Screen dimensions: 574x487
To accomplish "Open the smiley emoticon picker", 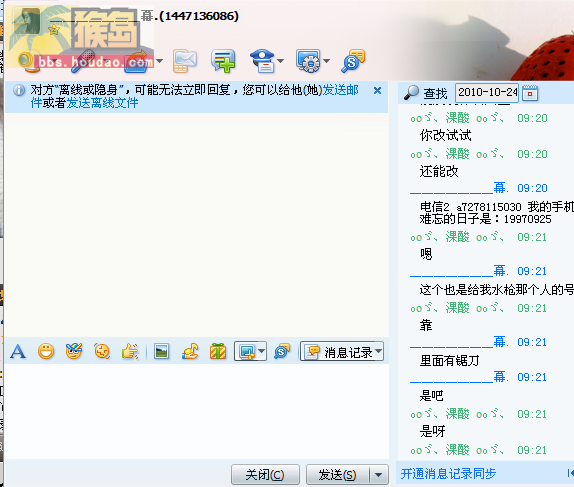I will (46, 352).
